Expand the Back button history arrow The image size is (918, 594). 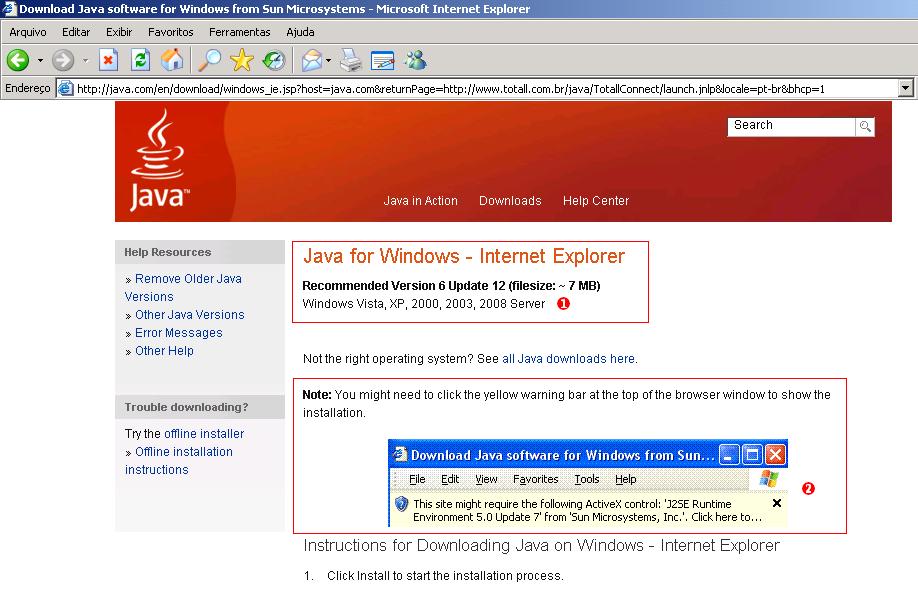tap(38, 60)
